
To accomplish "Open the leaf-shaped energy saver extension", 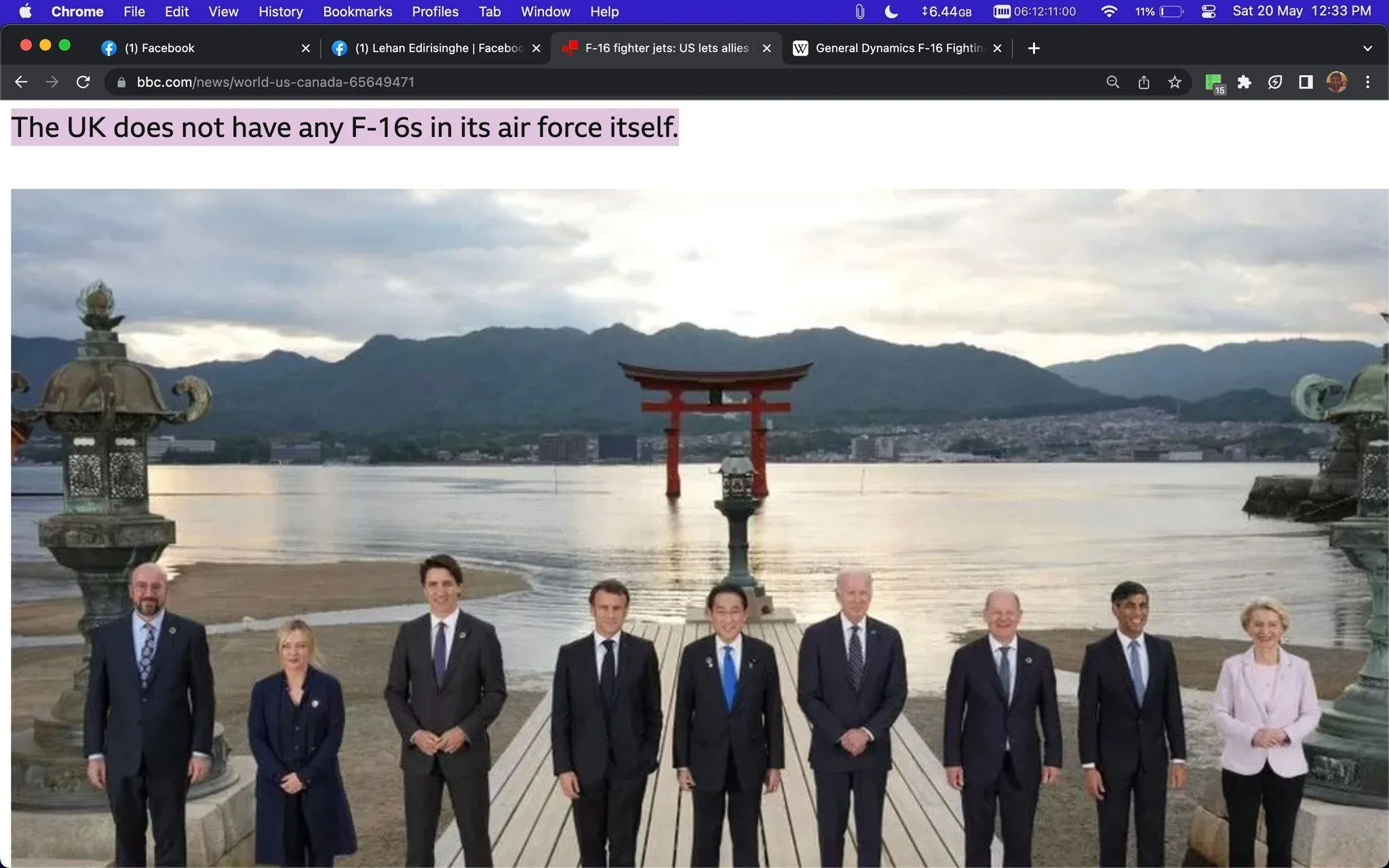I will (1276, 81).
